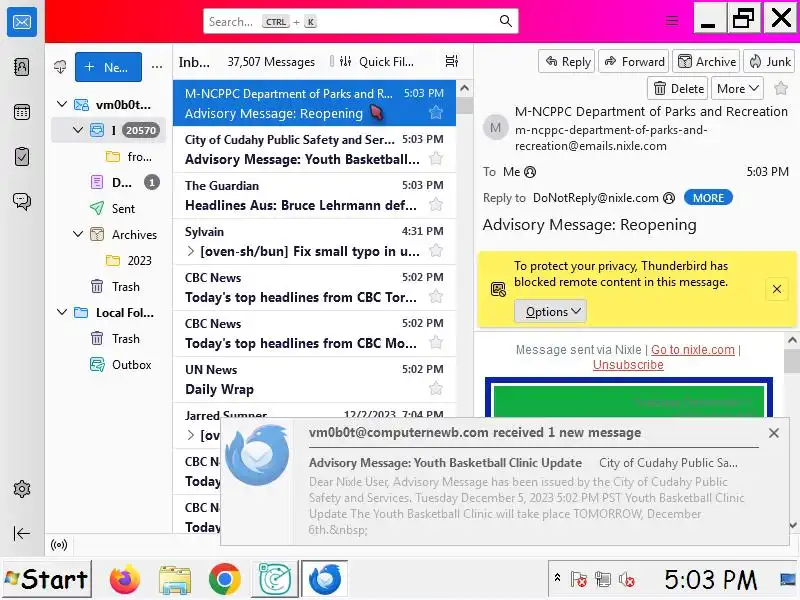Collapse the Inbox folder

[78, 130]
